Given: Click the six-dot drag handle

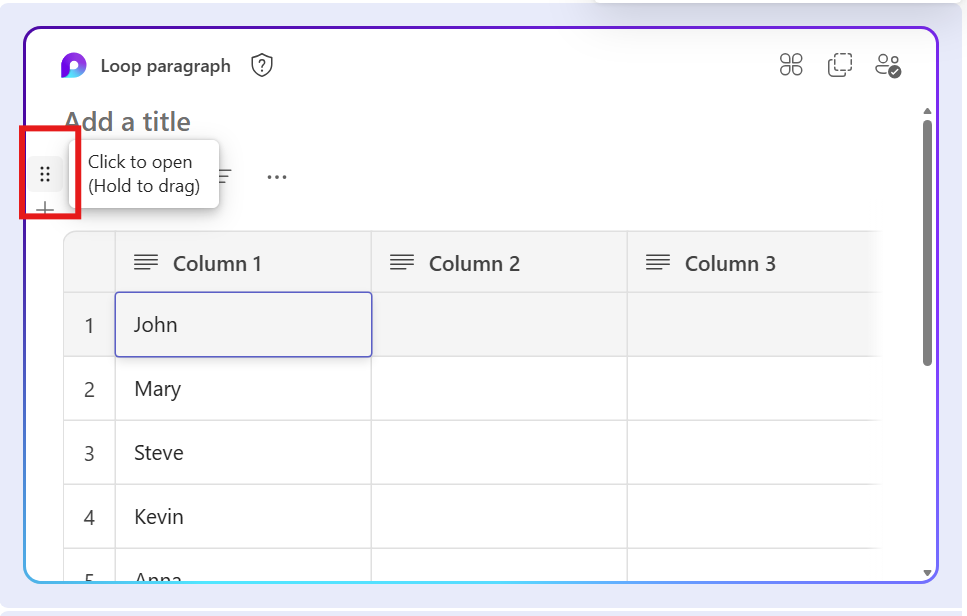Looking at the screenshot, I should pos(45,174).
